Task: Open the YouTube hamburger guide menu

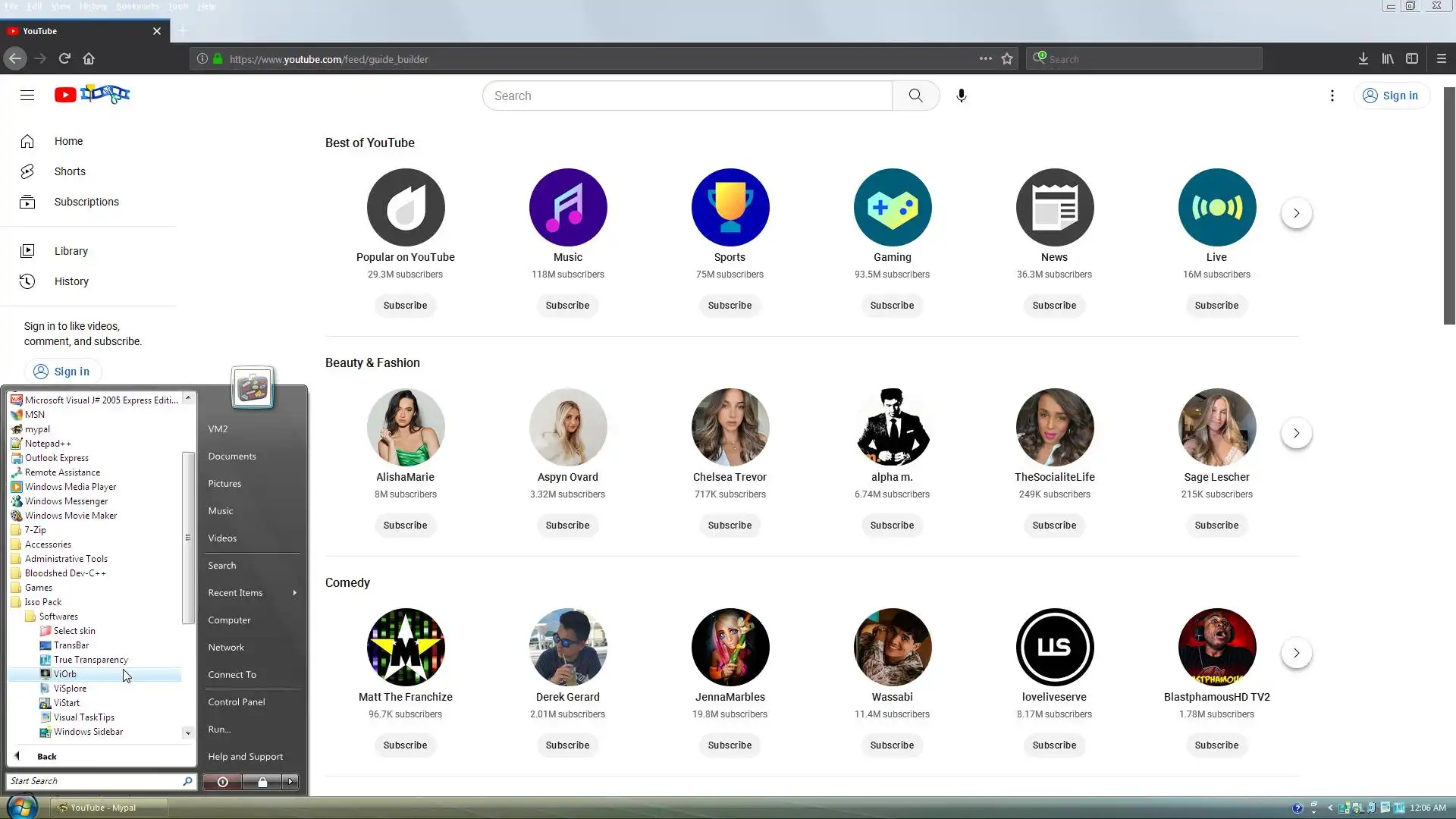Action: click(27, 96)
